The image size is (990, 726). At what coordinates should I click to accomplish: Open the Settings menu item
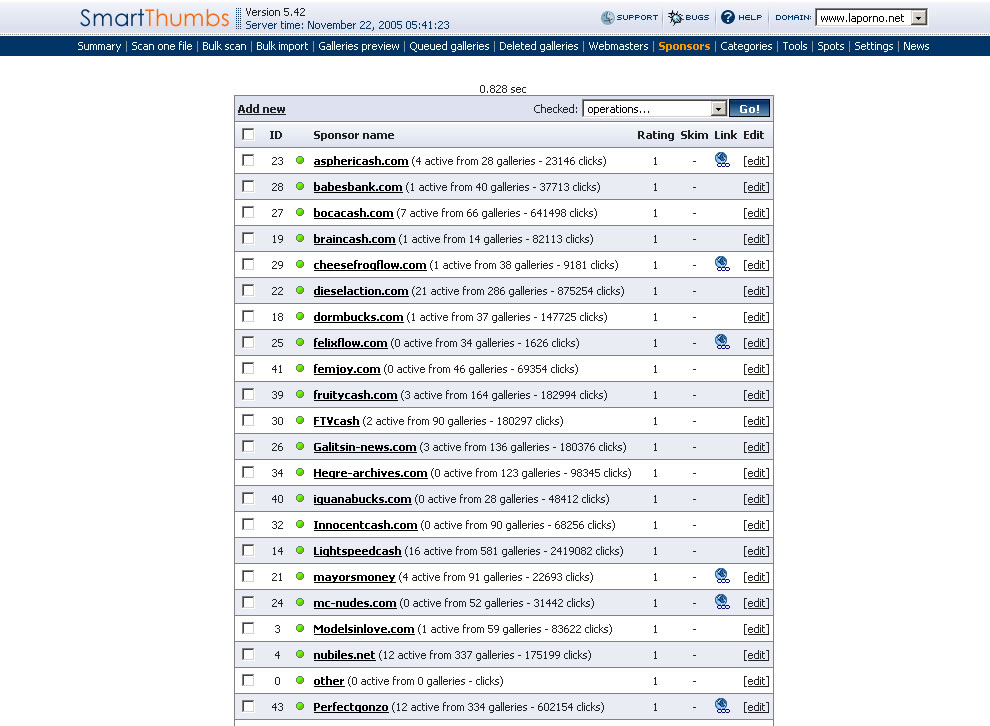click(x=874, y=46)
